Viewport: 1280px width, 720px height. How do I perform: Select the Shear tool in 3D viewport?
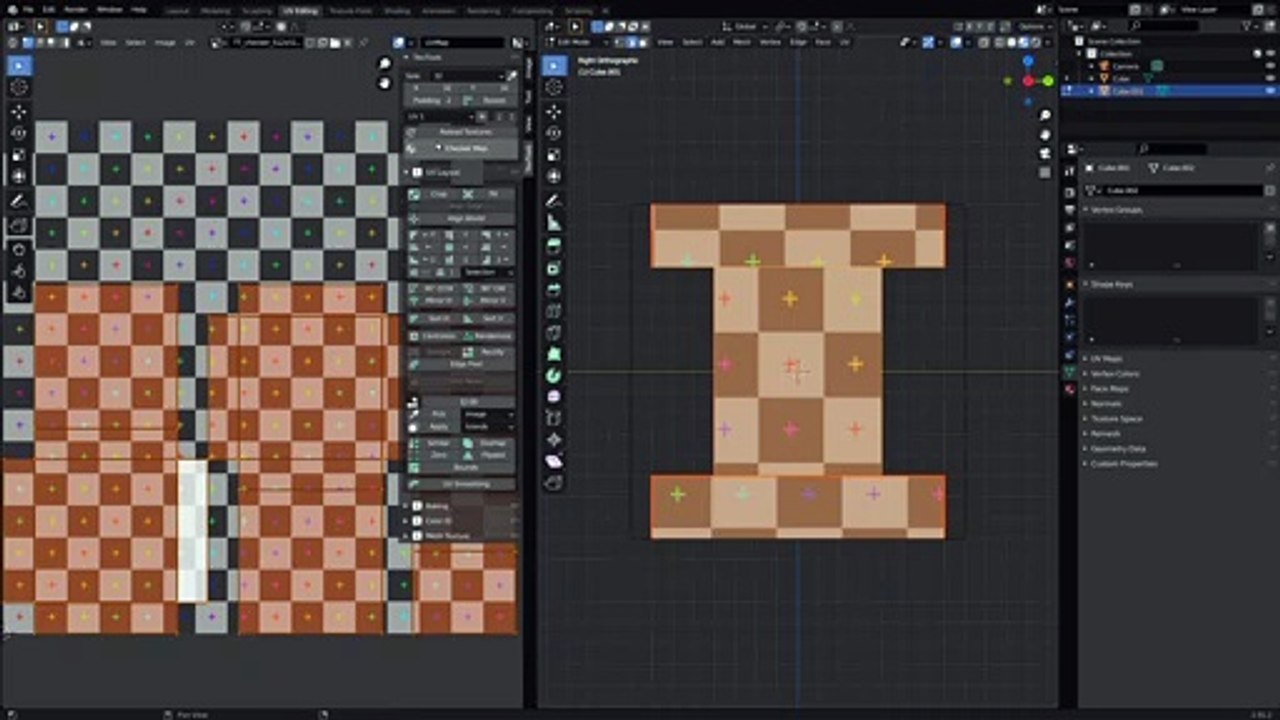[x=554, y=462]
